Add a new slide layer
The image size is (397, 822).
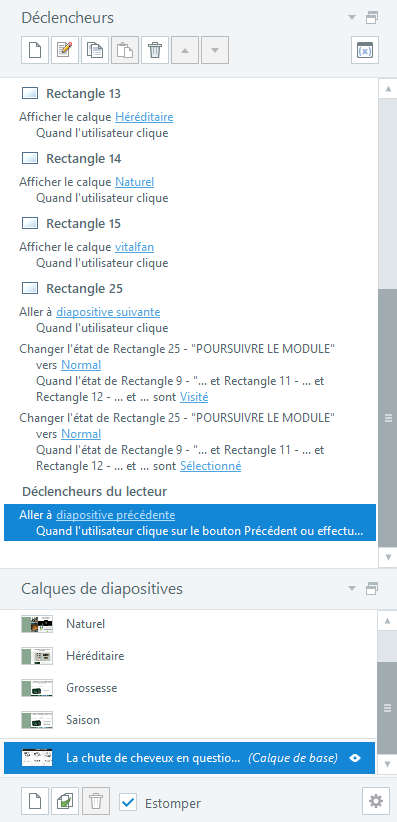point(35,801)
